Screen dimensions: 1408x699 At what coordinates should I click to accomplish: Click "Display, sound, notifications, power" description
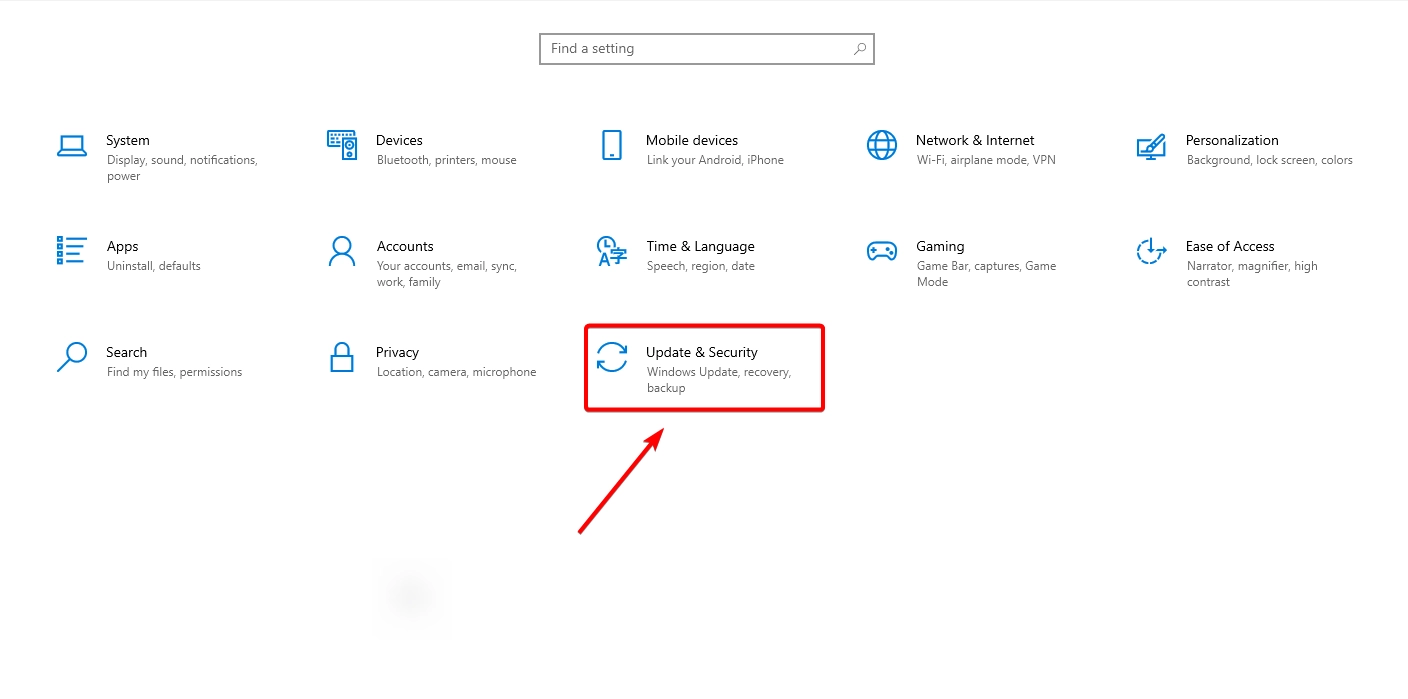[x=182, y=168]
